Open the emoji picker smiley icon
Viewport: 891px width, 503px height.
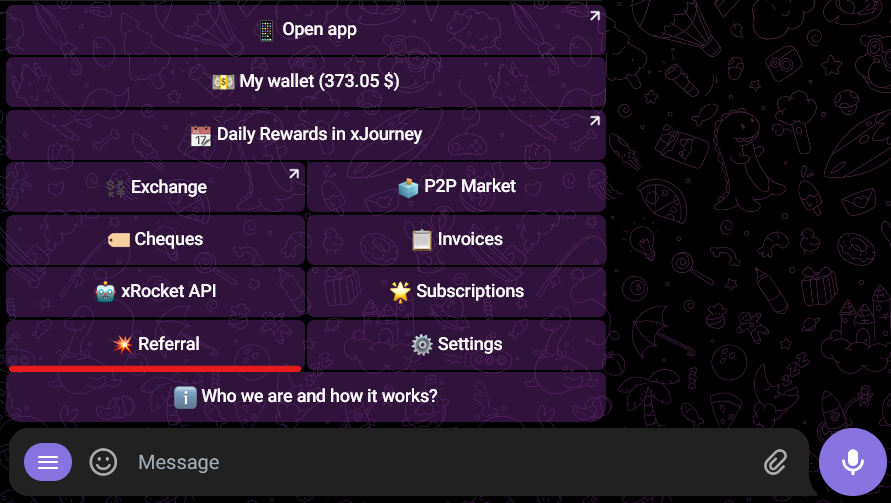tap(103, 461)
